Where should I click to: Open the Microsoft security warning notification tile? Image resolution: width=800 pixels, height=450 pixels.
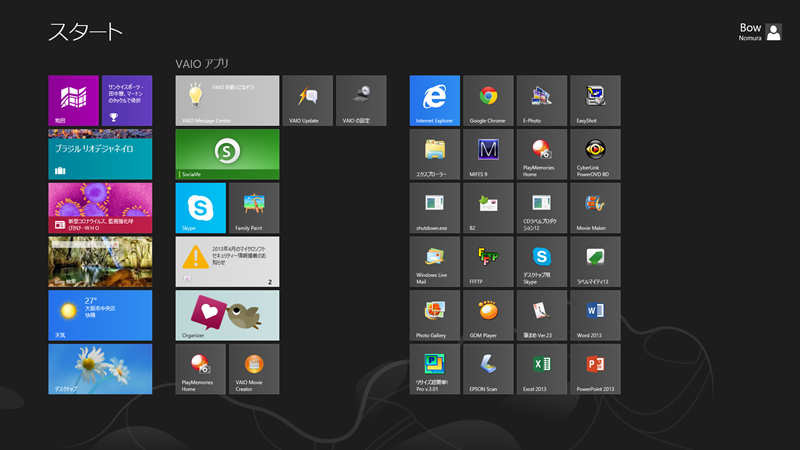pyautogui.click(x=228, y=262)
